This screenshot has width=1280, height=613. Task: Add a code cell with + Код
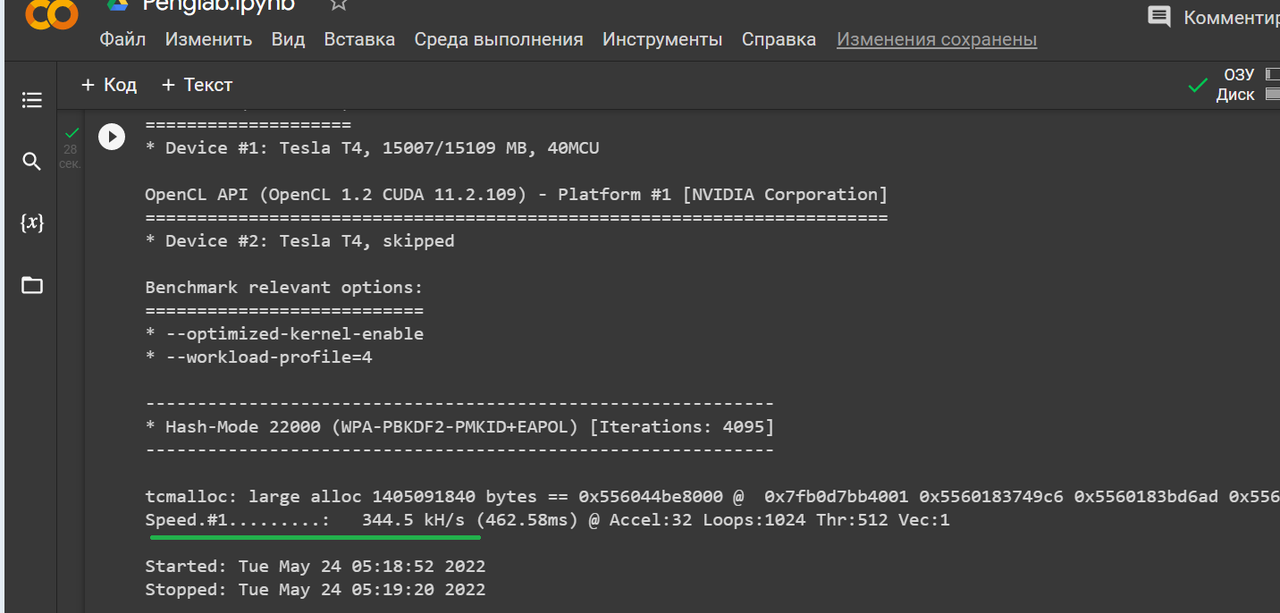pyautogui.click(x=109, y=85)
